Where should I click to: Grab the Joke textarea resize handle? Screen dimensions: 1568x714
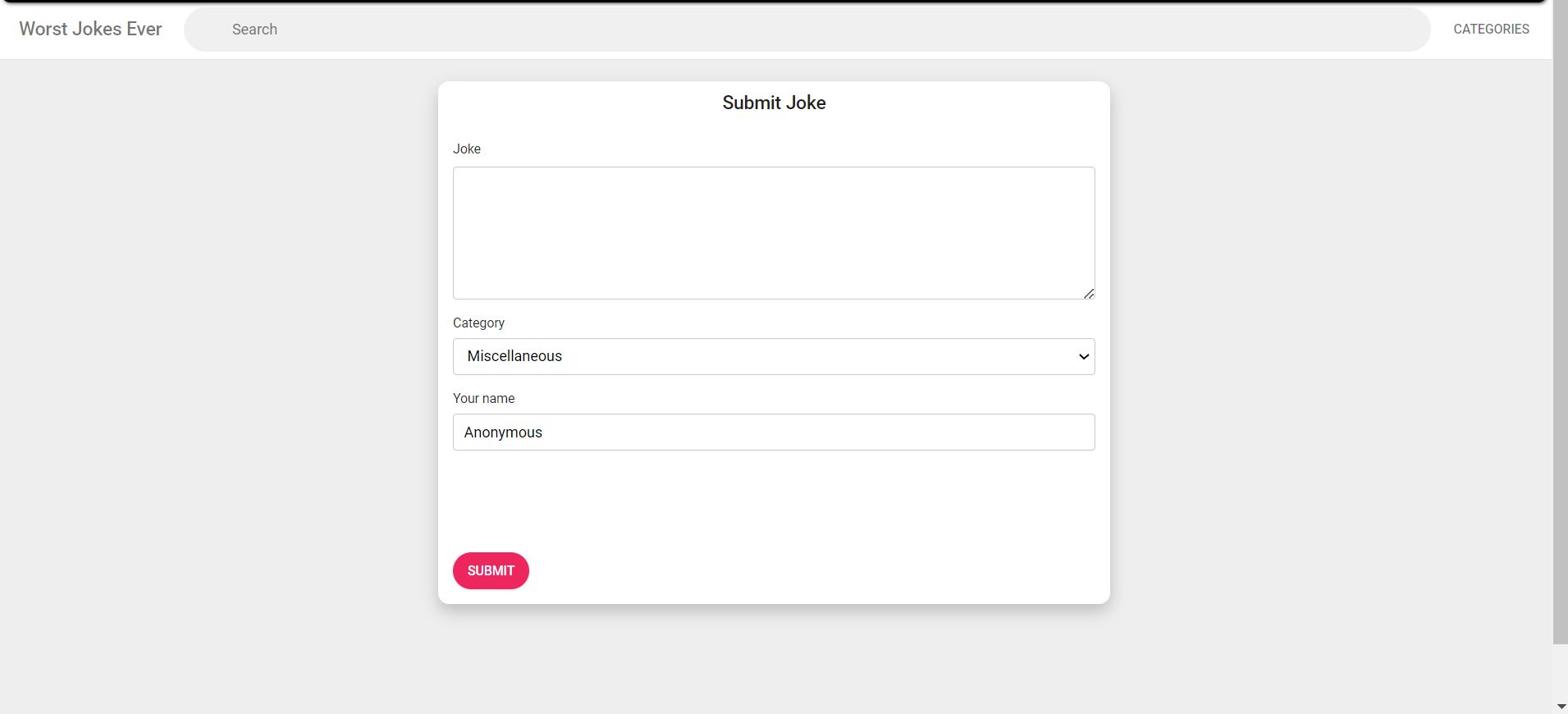(1089, 293)
